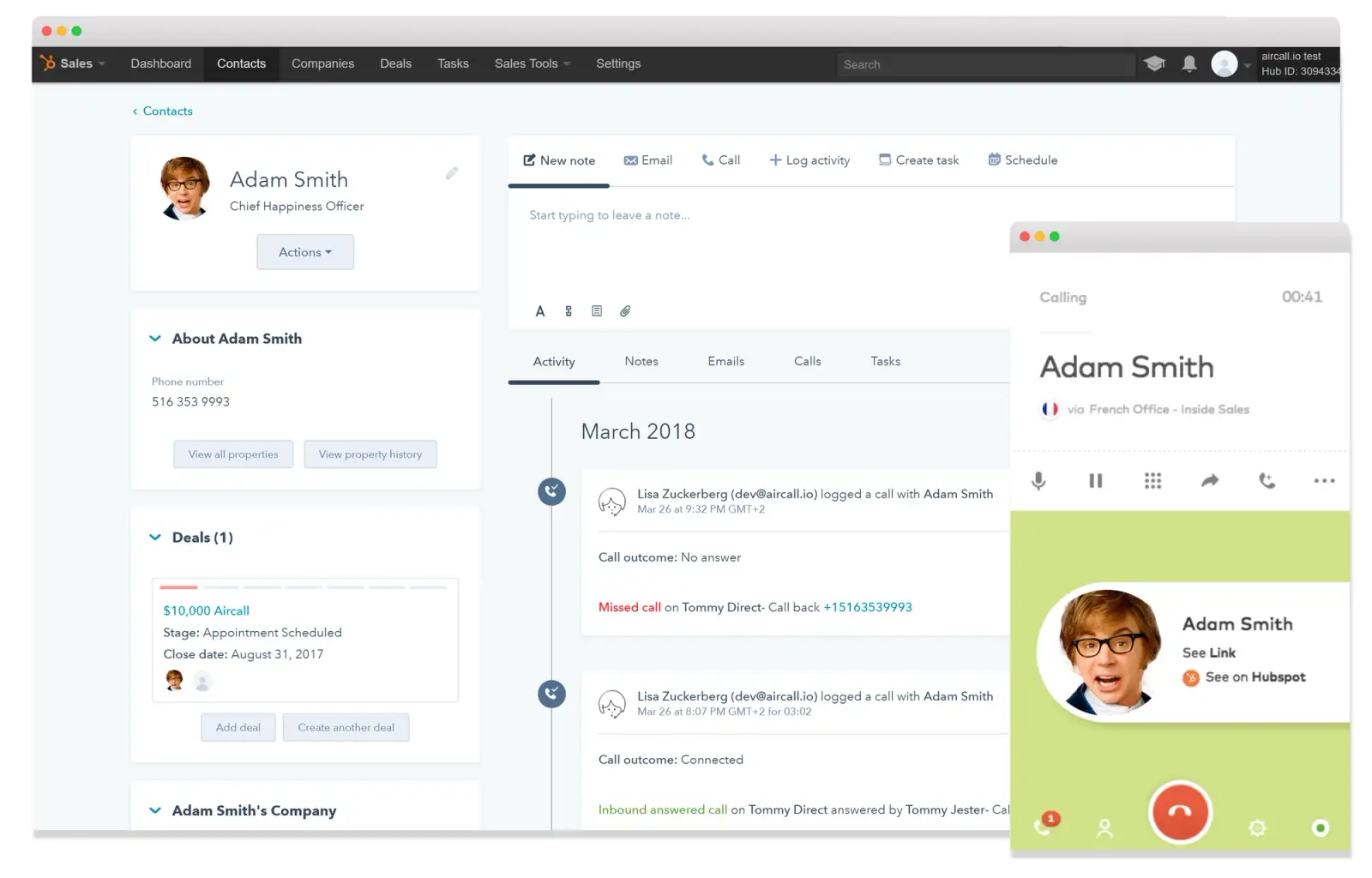
Task: Click the deal stage progress bar
Action: point(304,587)
